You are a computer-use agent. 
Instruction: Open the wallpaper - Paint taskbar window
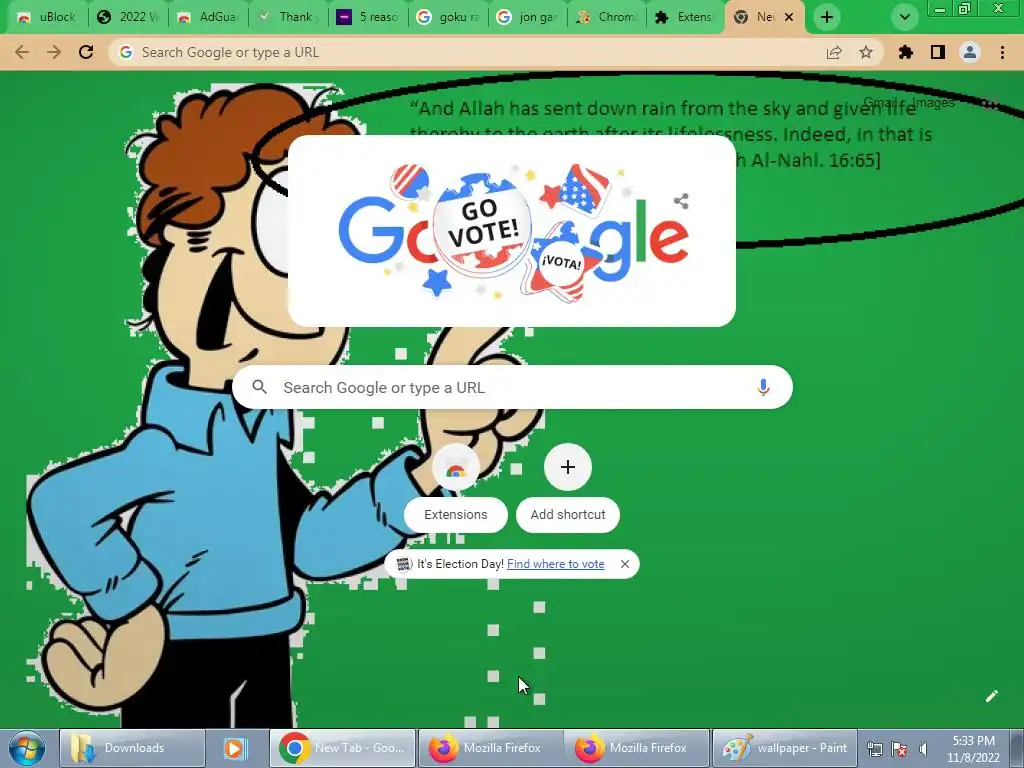pyautogui.click(x=784, y=748)
